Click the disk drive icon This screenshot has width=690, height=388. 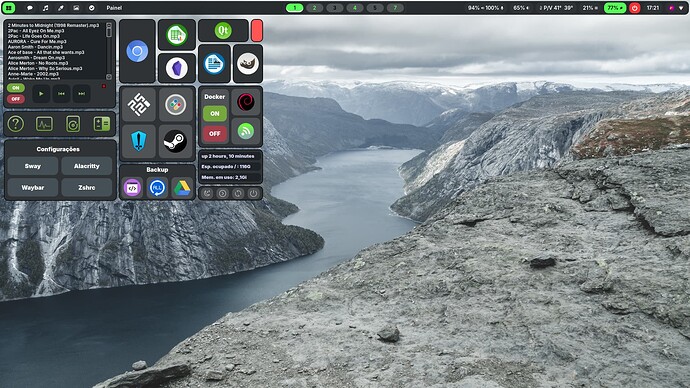tap(73, 124)
